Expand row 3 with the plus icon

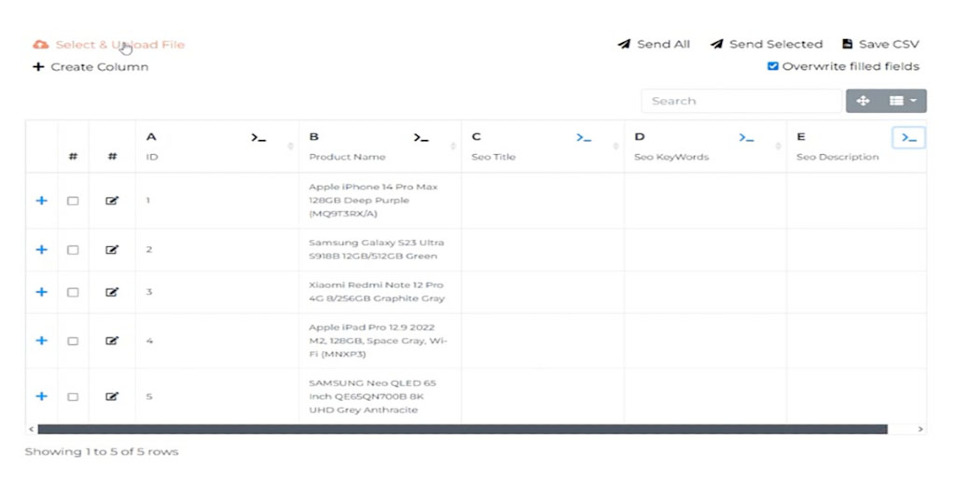(x=41, y=292)
